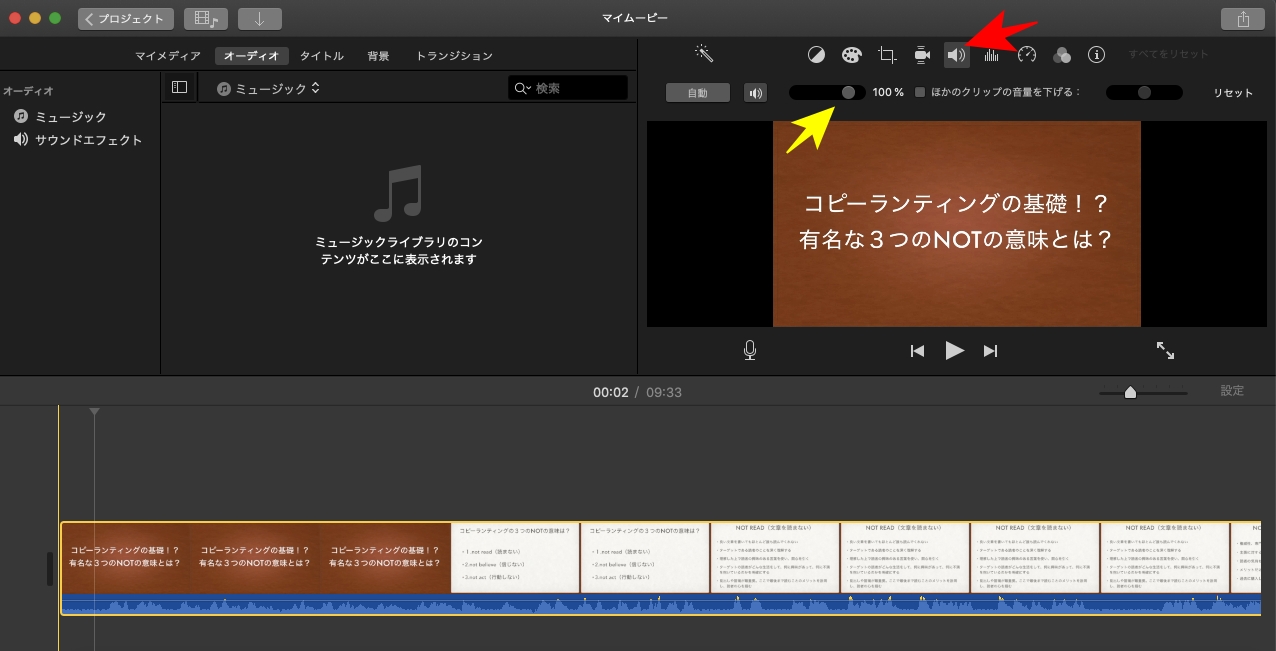
Task: Expand the ミュージック source dropdown
Action: [270, 89]
